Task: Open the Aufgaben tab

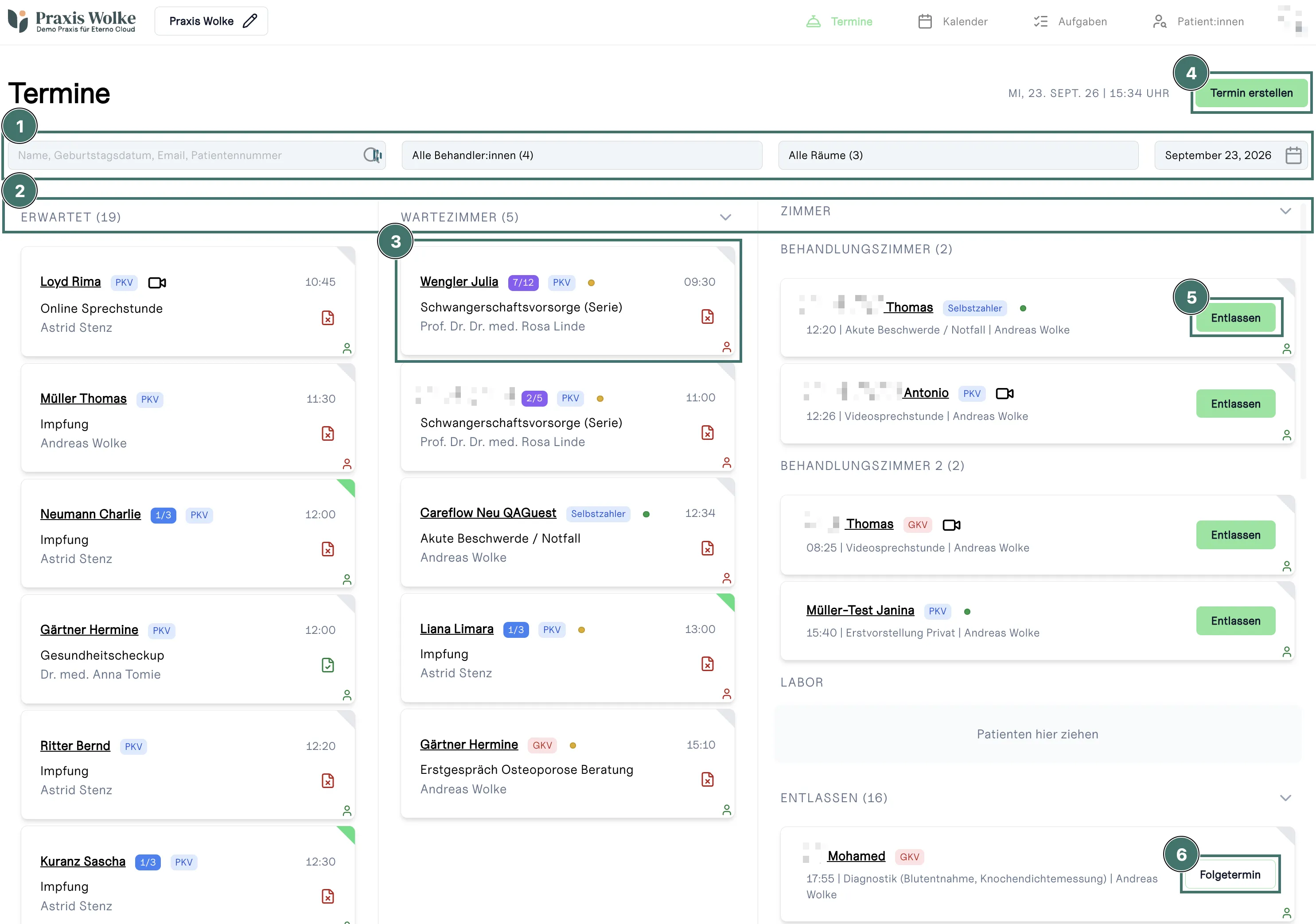Action: click(1070, 22)
